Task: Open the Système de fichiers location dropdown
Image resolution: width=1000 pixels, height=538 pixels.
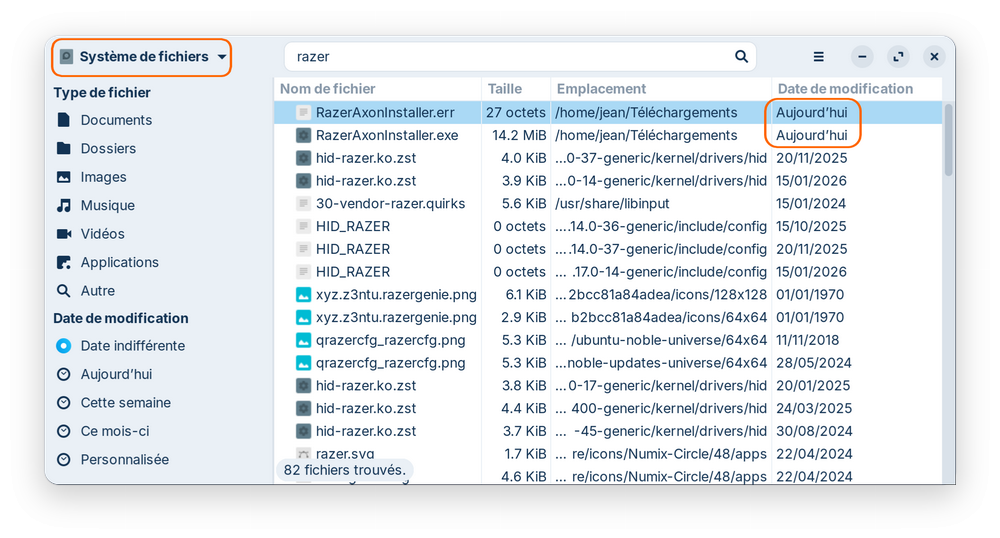Action: pyautogui.click(x=143, y=57)
